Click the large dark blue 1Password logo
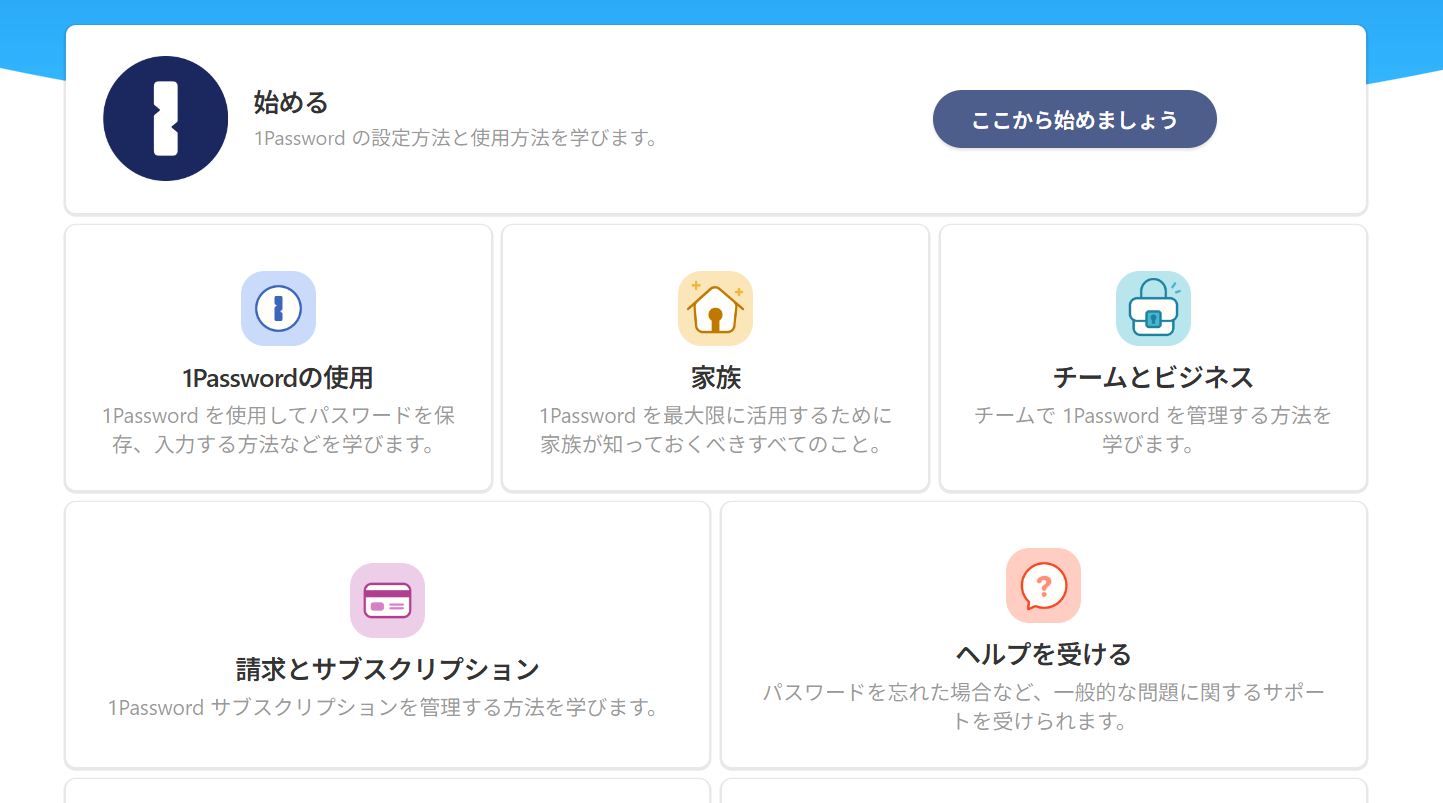This screenshot has height=803, width=1443. pyautogui.click(x=165, y=119)
